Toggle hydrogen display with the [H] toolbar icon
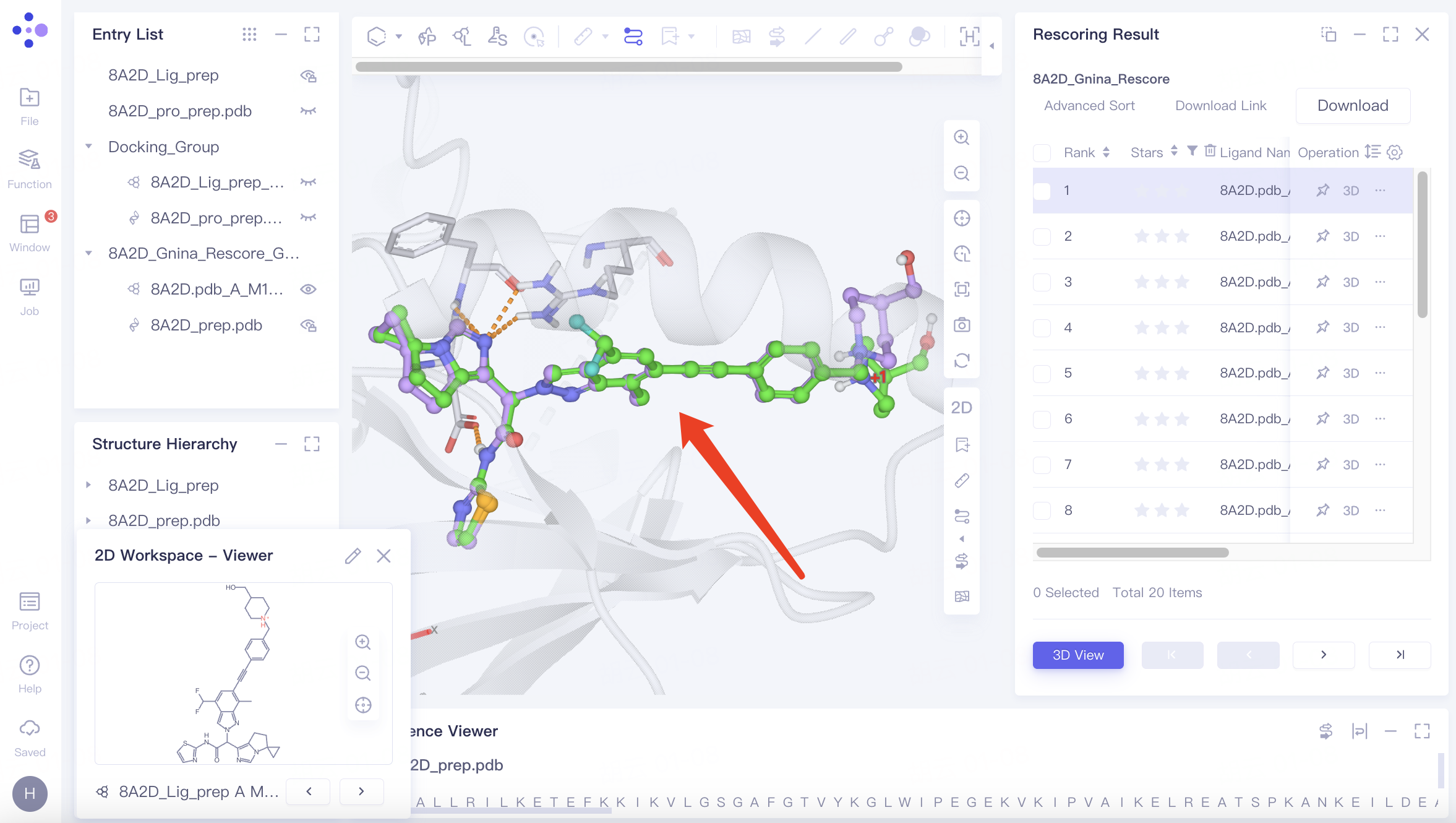This screenshot has height=823, width=1456. pyautogui.click(x=969, y=37)
